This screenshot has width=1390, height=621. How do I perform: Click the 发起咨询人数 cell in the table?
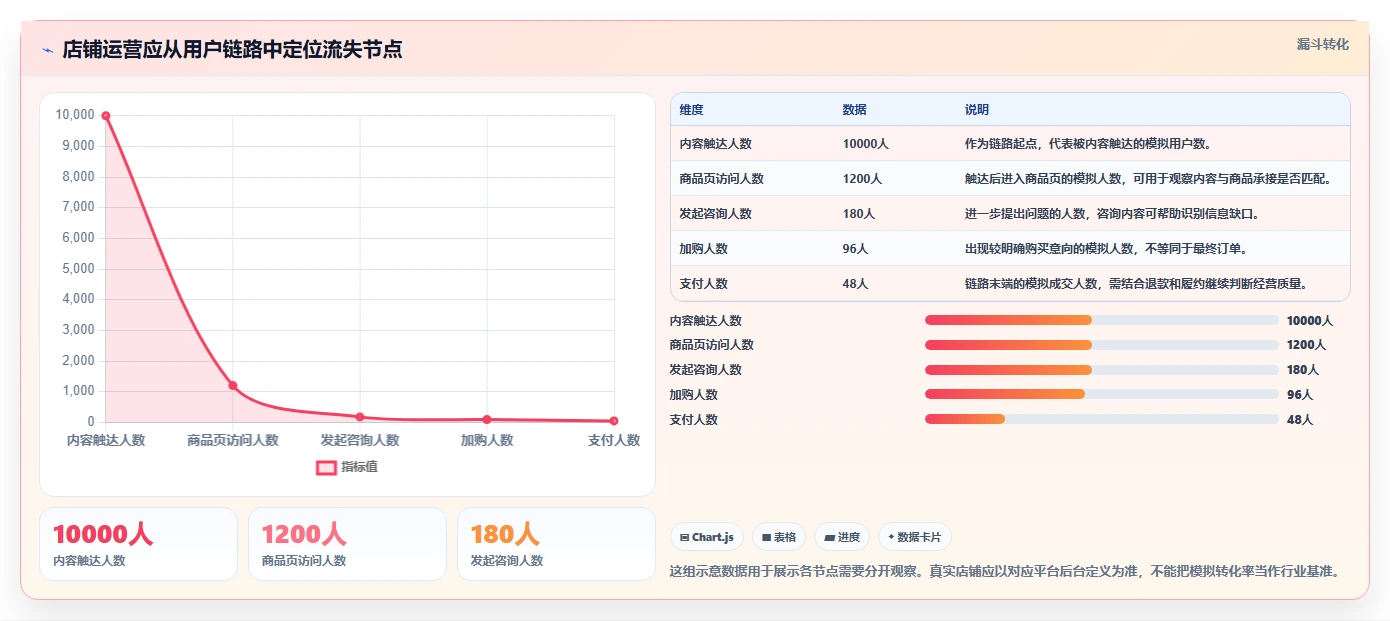click(x=716, y=214)
